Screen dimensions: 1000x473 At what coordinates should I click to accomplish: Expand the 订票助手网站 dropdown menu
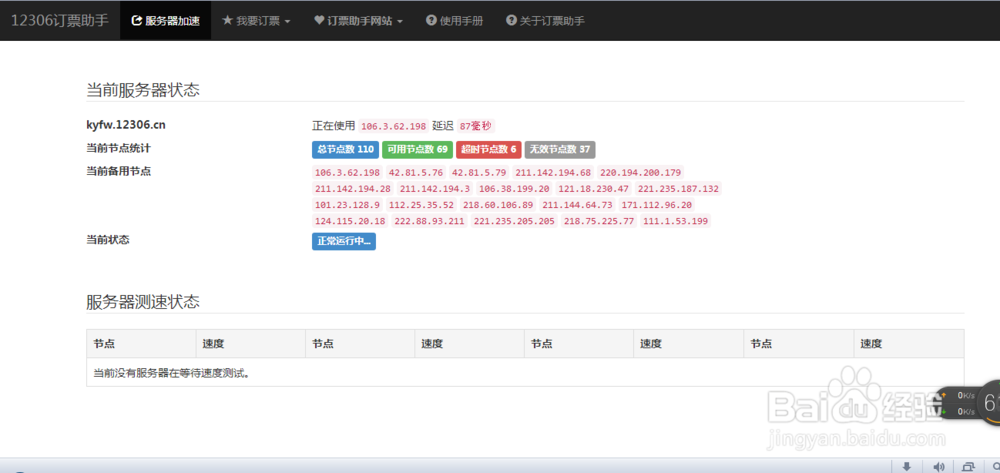coord(358,20)
